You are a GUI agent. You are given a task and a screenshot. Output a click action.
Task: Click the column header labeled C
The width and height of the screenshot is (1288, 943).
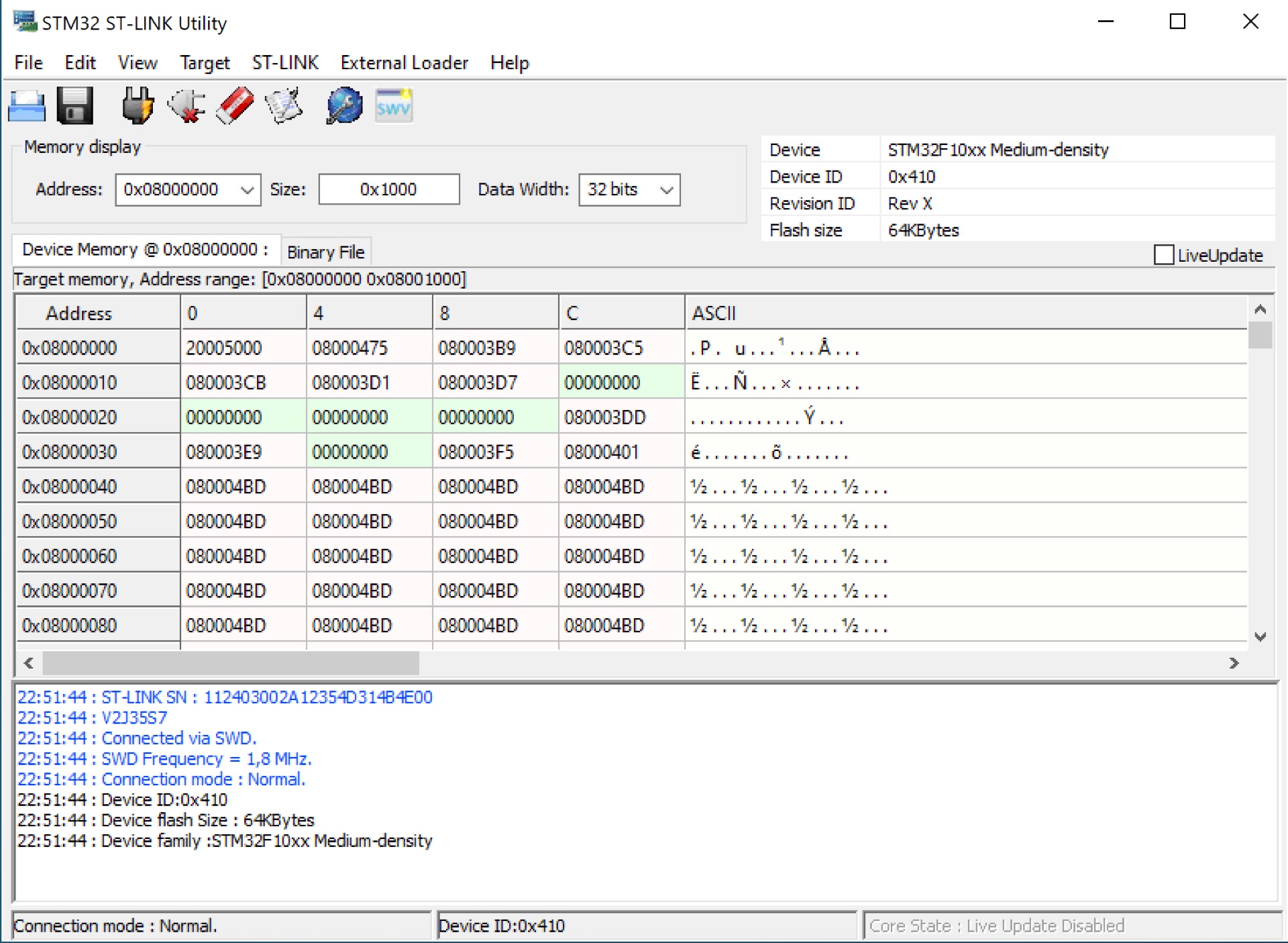tap(622, 313)
